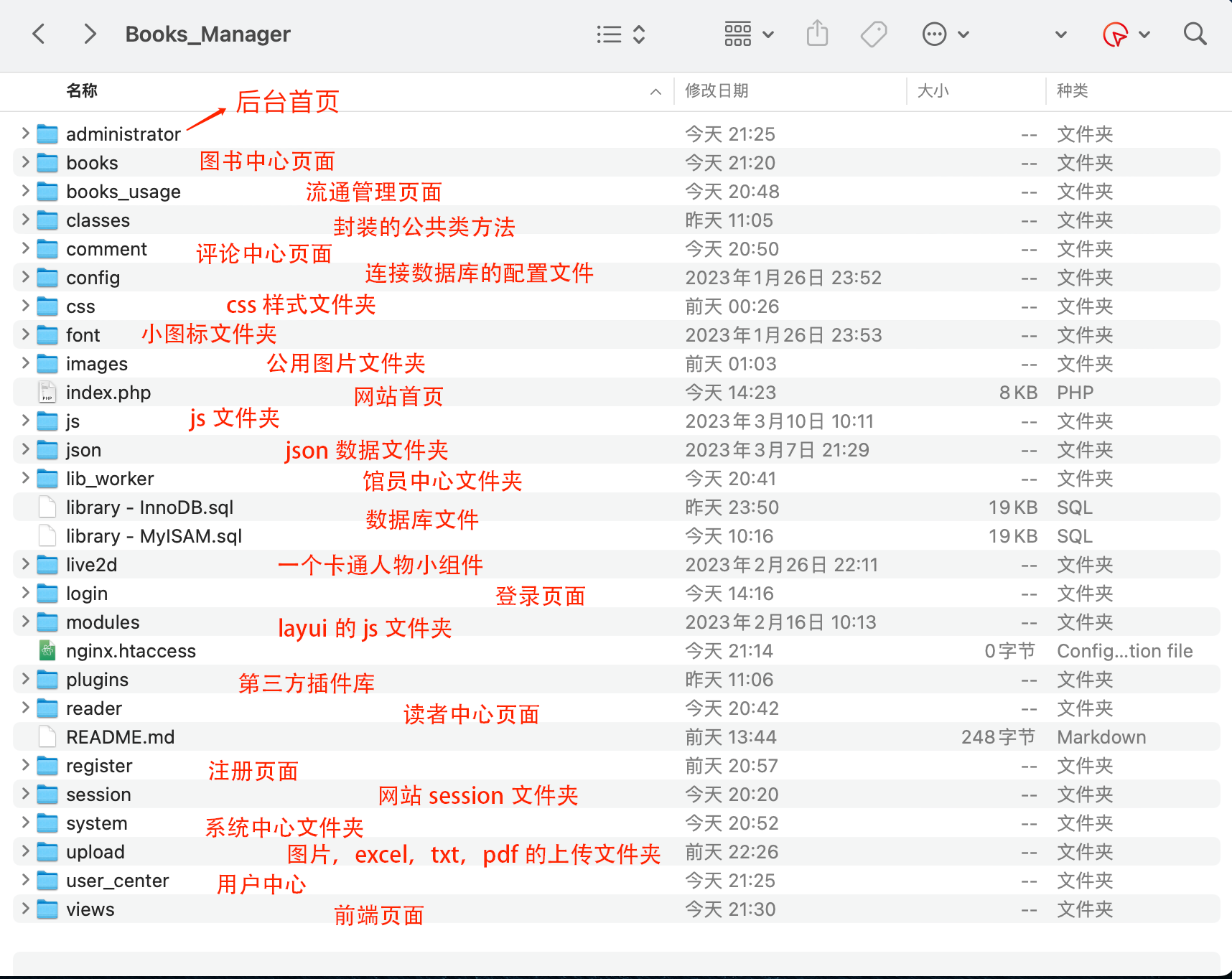Click the green nginx.htaccess file icon
The width and height of the screenshot is (1232, 979).
point(46,650)
